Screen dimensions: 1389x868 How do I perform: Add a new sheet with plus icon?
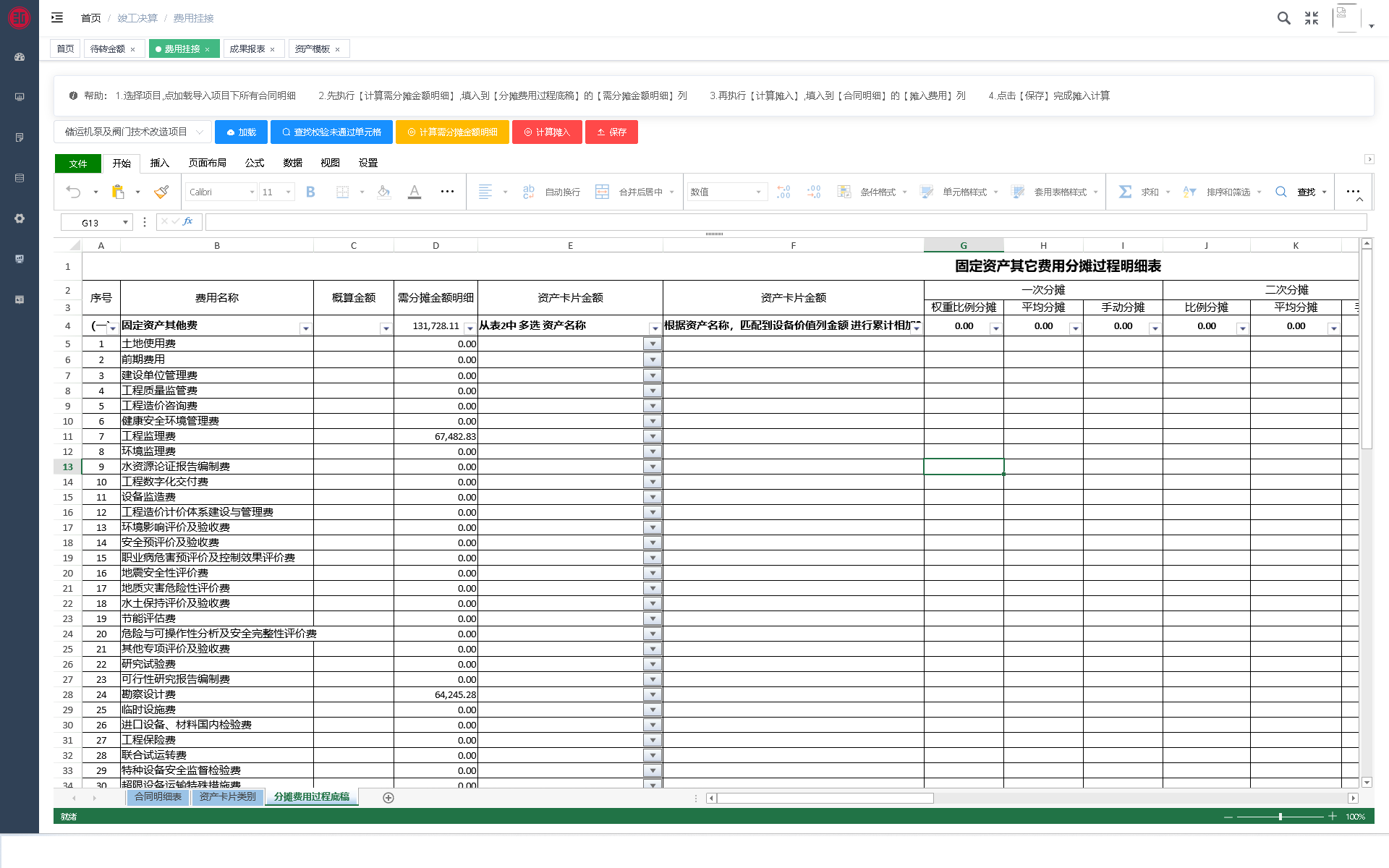[x=388, y=797]
